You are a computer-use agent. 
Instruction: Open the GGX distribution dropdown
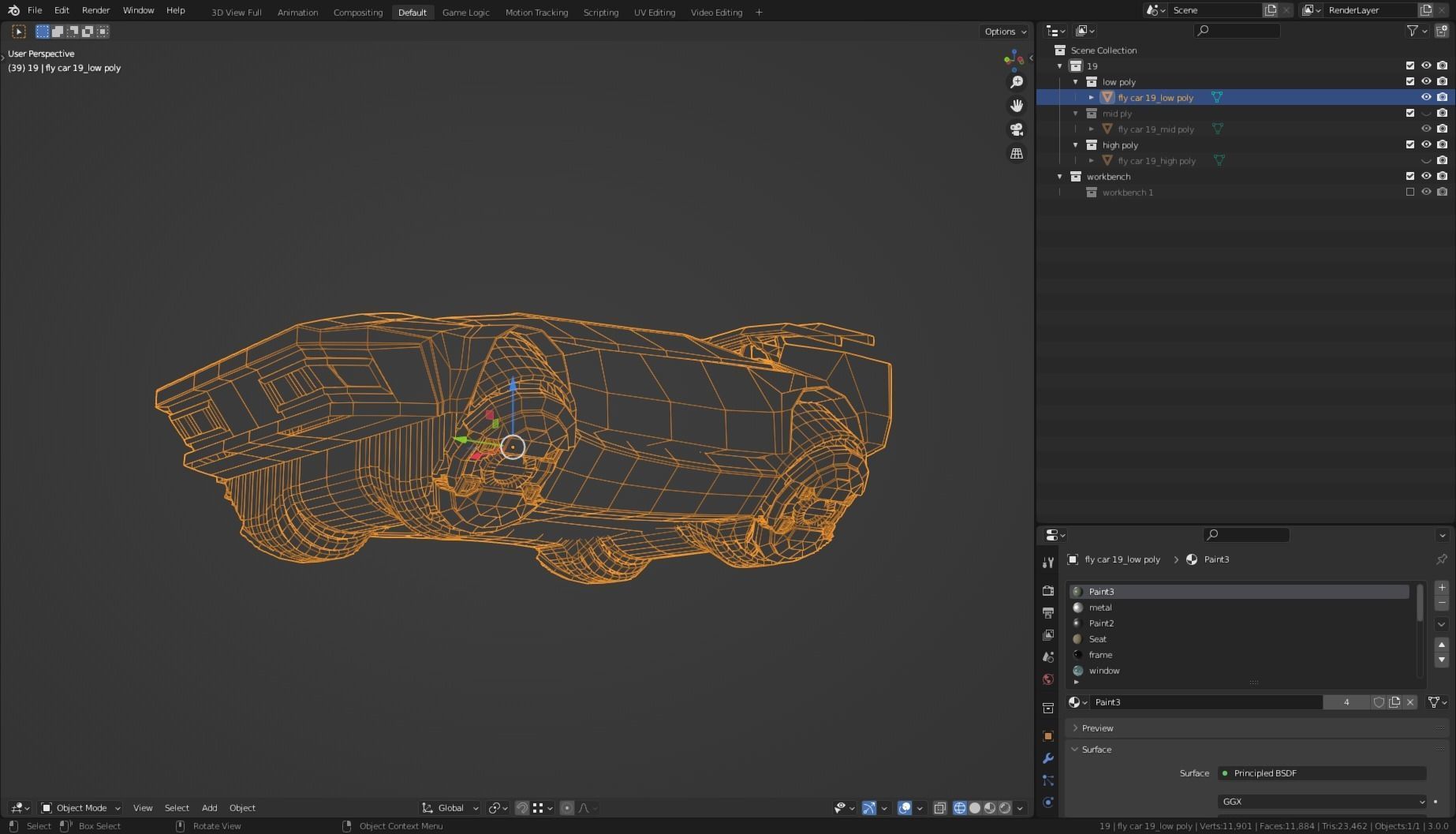[x=1322, y=802]
